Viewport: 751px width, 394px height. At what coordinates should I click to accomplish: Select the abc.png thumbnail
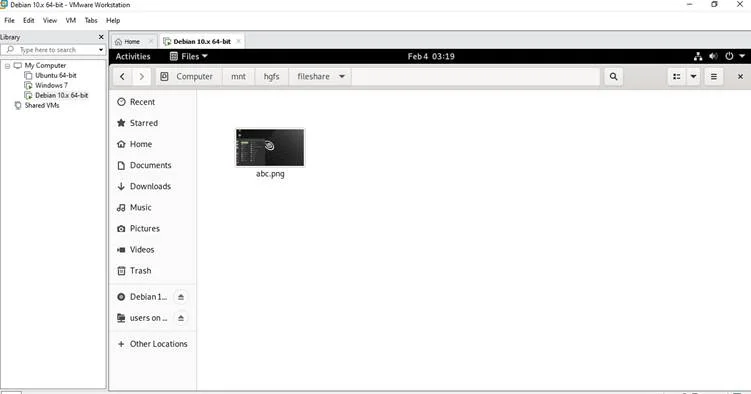pos(270,147)
